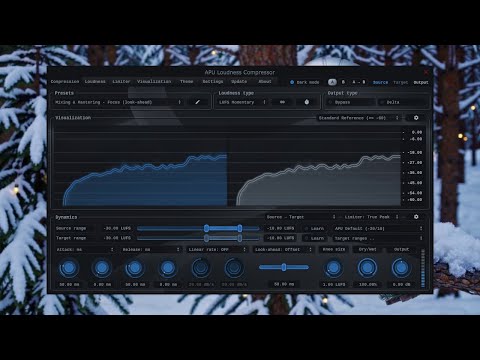This screenshot has width=480, height=360.
Task: Open the APU Default (-30/10) dropdown
Action: pos(379,228)
